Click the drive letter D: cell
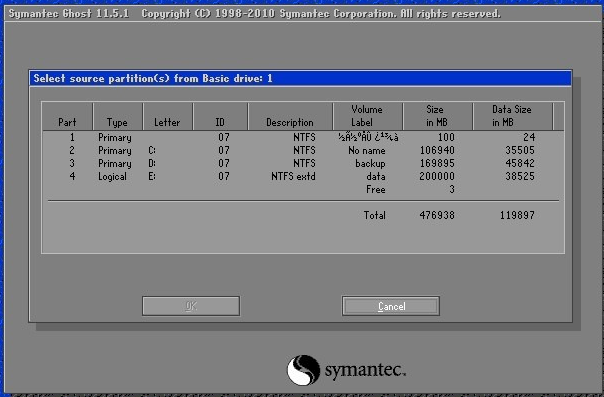This screenshot has width=604, height=397. click(152, 163)
